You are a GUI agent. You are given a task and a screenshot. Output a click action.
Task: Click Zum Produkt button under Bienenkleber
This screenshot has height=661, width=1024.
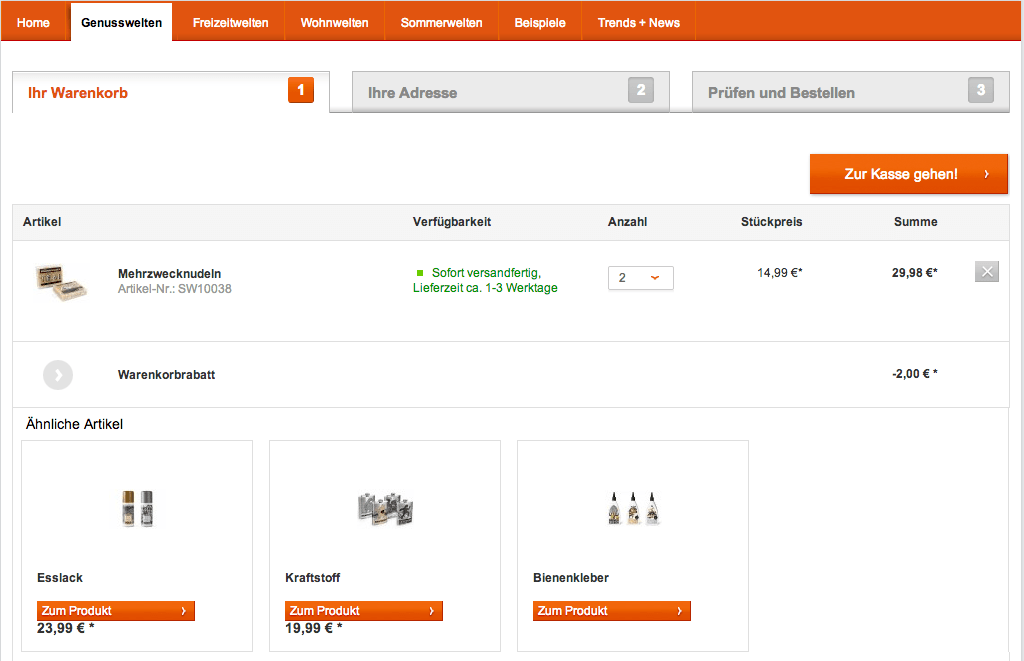(612, 611)
